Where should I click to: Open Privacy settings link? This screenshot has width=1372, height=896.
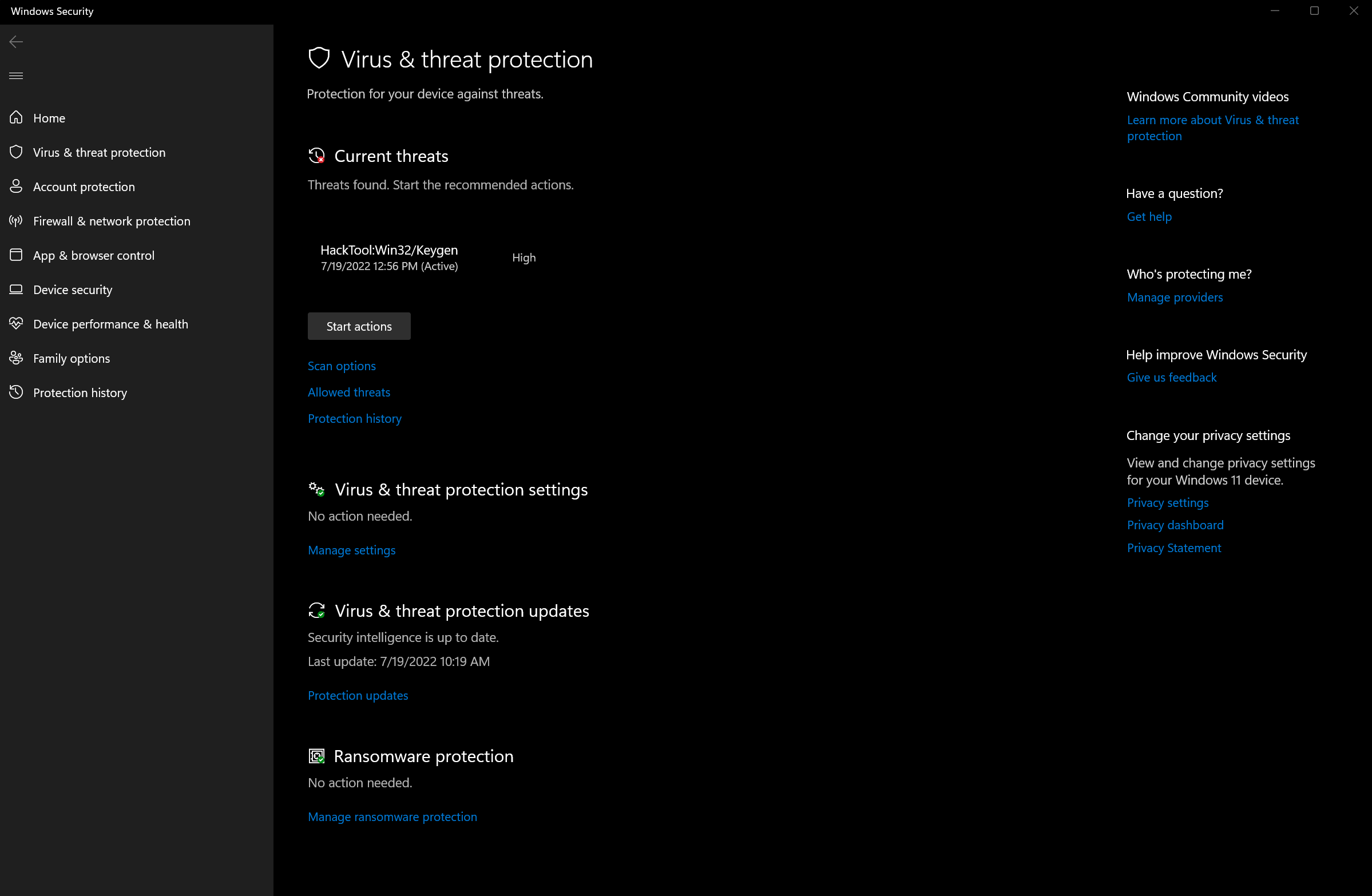click(1167, 502)
